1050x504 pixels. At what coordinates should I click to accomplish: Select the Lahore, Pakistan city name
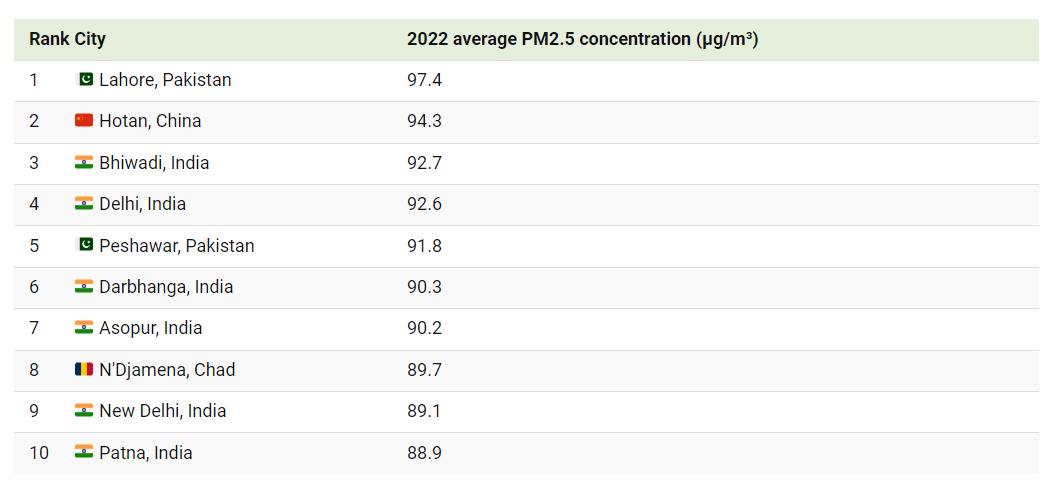(x=165, y=80)
